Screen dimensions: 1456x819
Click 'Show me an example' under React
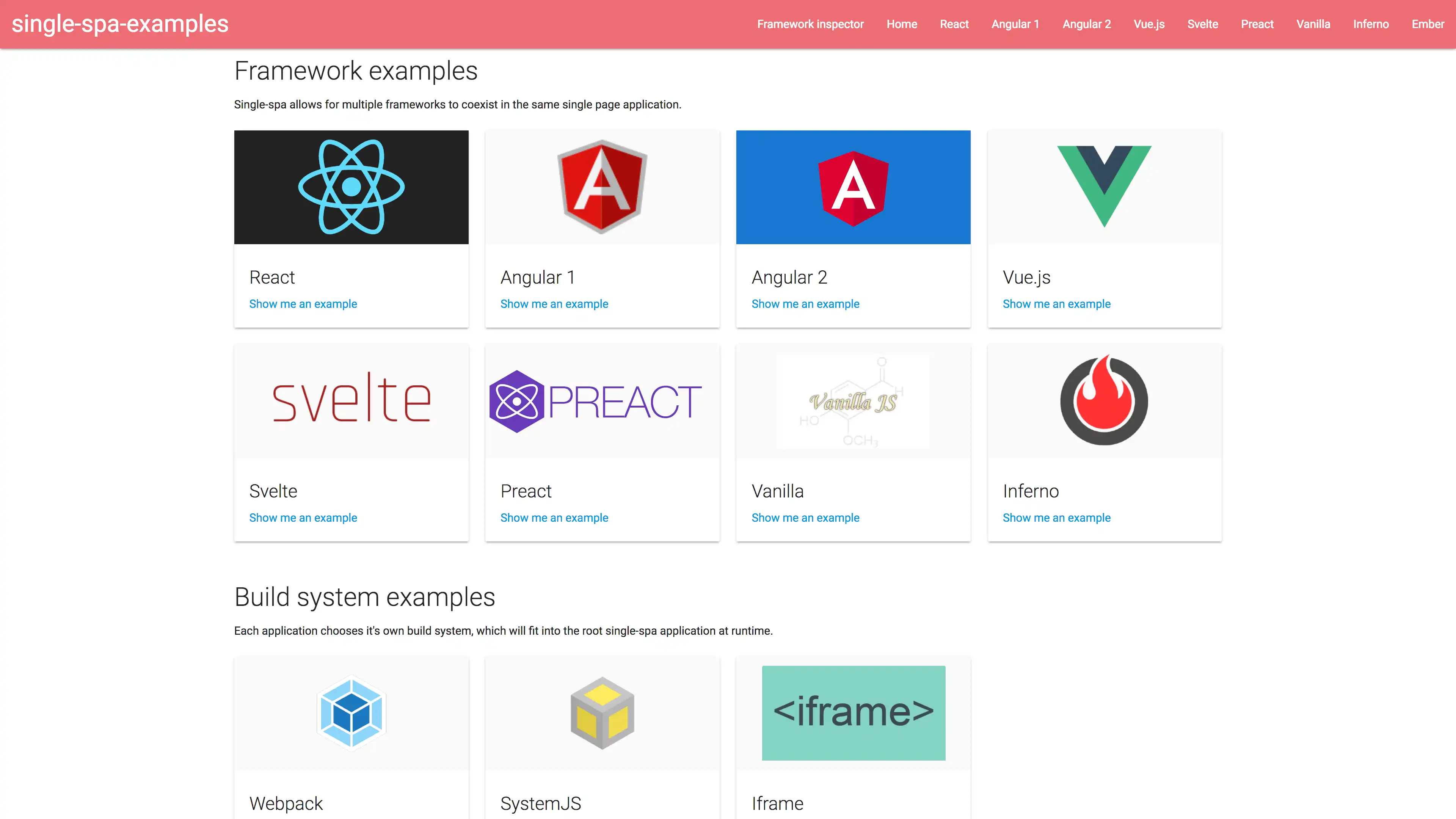(303, 304)
